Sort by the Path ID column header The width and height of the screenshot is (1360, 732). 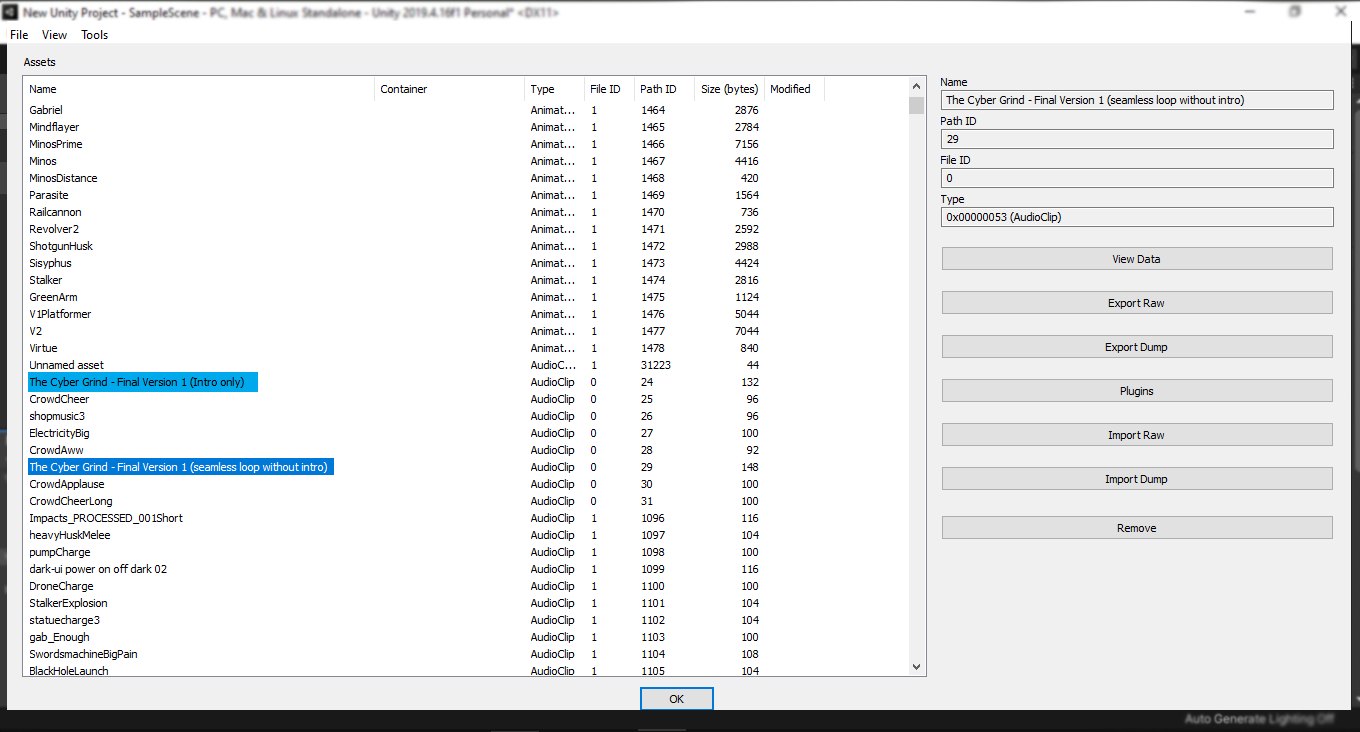point(664,89)
